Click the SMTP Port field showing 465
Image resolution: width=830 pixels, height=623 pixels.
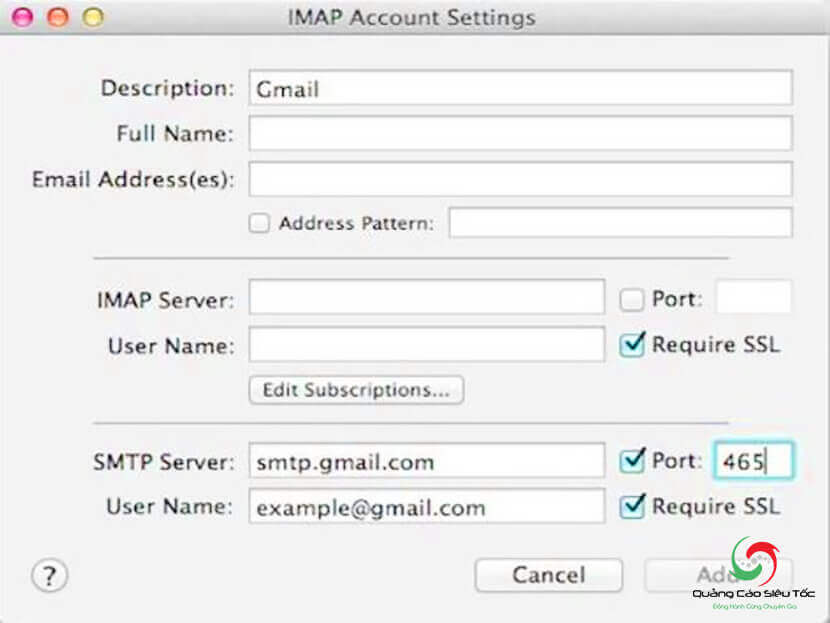[753, 461]
